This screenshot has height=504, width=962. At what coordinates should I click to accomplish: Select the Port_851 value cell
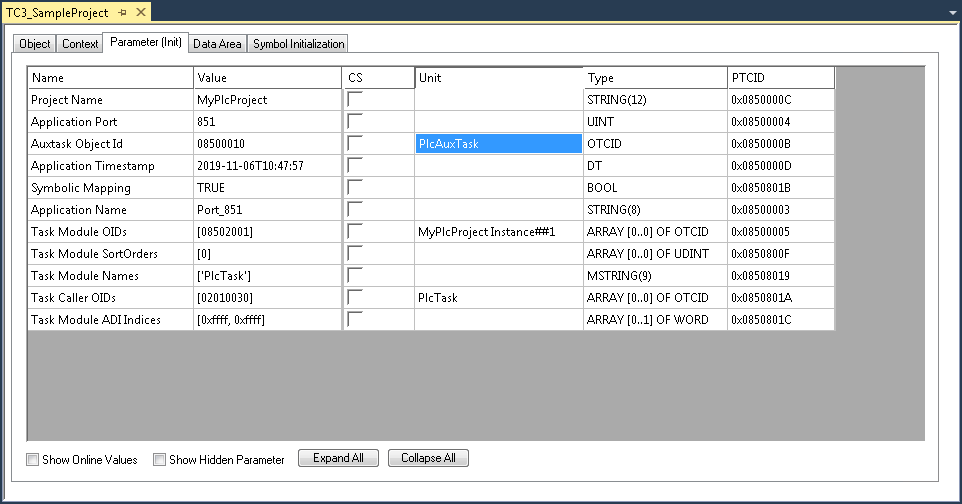click(x=267, y=210)
